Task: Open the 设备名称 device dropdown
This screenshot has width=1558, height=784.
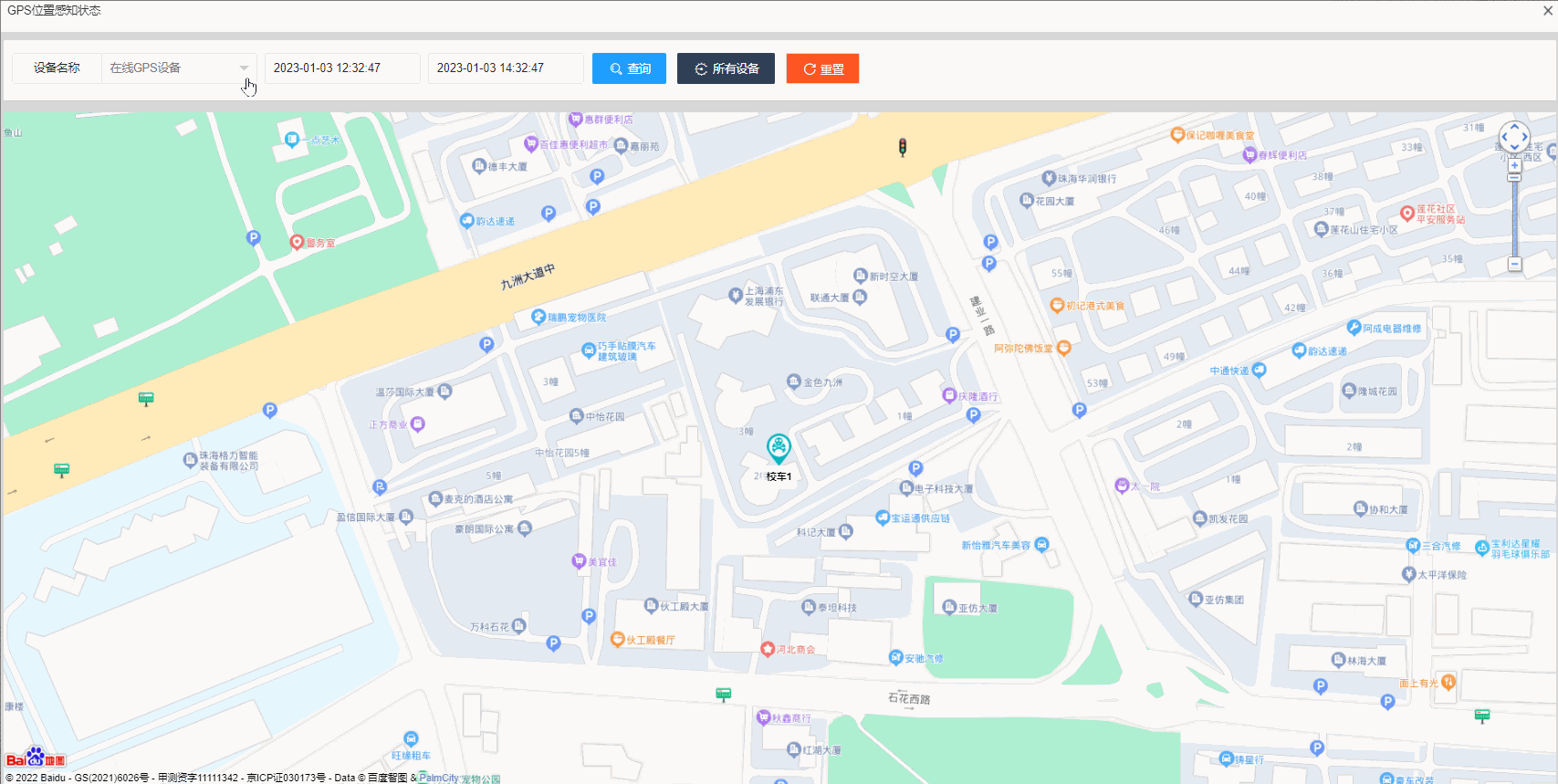Action: (x=179, y=68)
